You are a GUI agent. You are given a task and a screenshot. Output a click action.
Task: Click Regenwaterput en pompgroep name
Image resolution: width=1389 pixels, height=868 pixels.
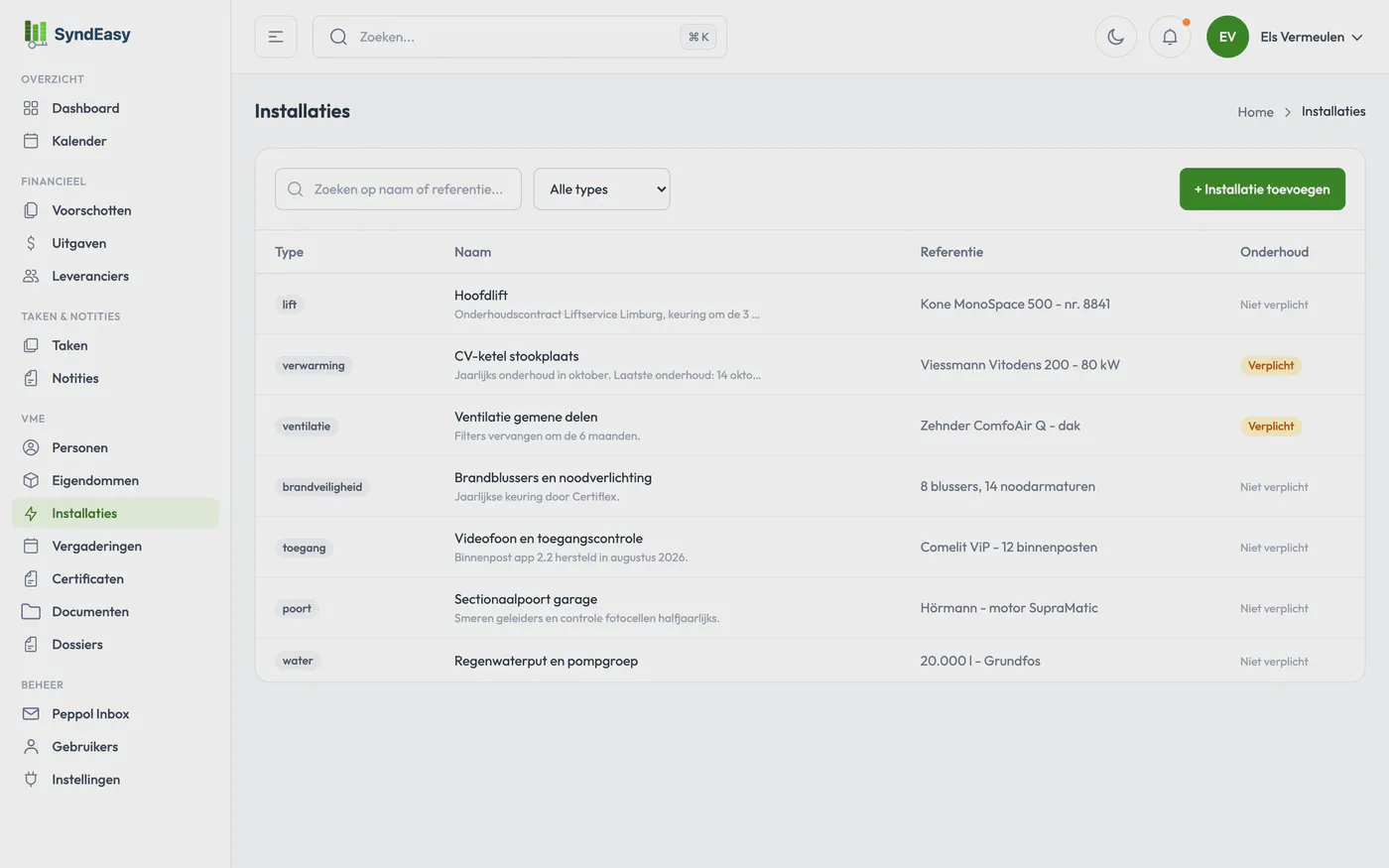[x=546, y=661]
